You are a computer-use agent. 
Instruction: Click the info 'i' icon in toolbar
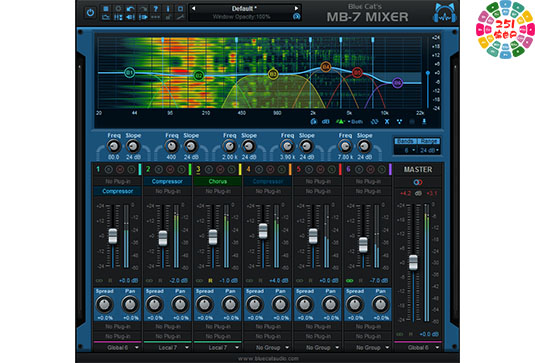(x=168, y=9)
